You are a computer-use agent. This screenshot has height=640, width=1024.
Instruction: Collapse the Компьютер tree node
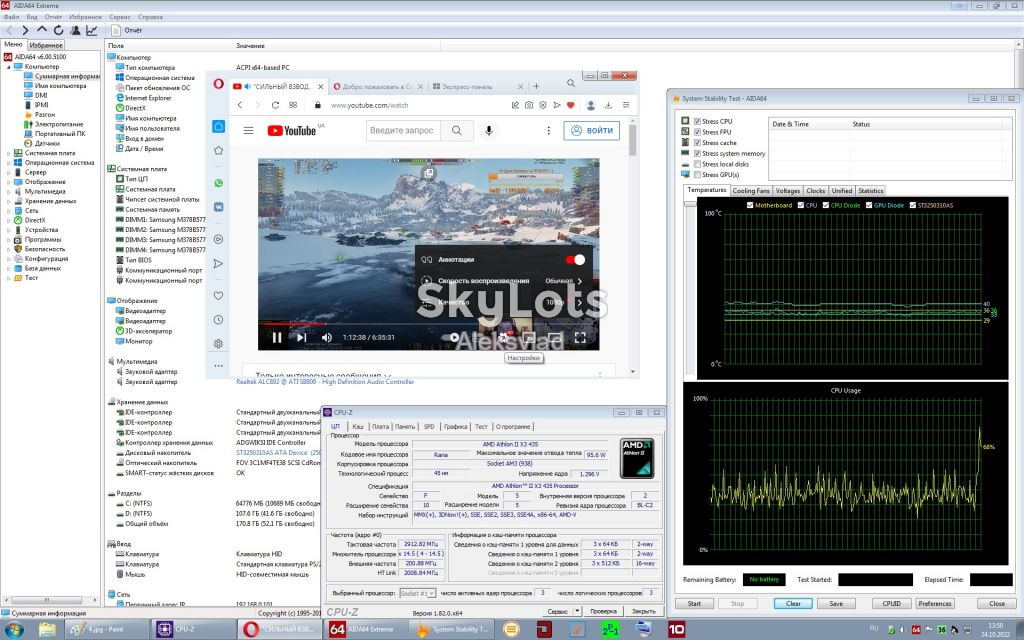(x=8, y=67)
